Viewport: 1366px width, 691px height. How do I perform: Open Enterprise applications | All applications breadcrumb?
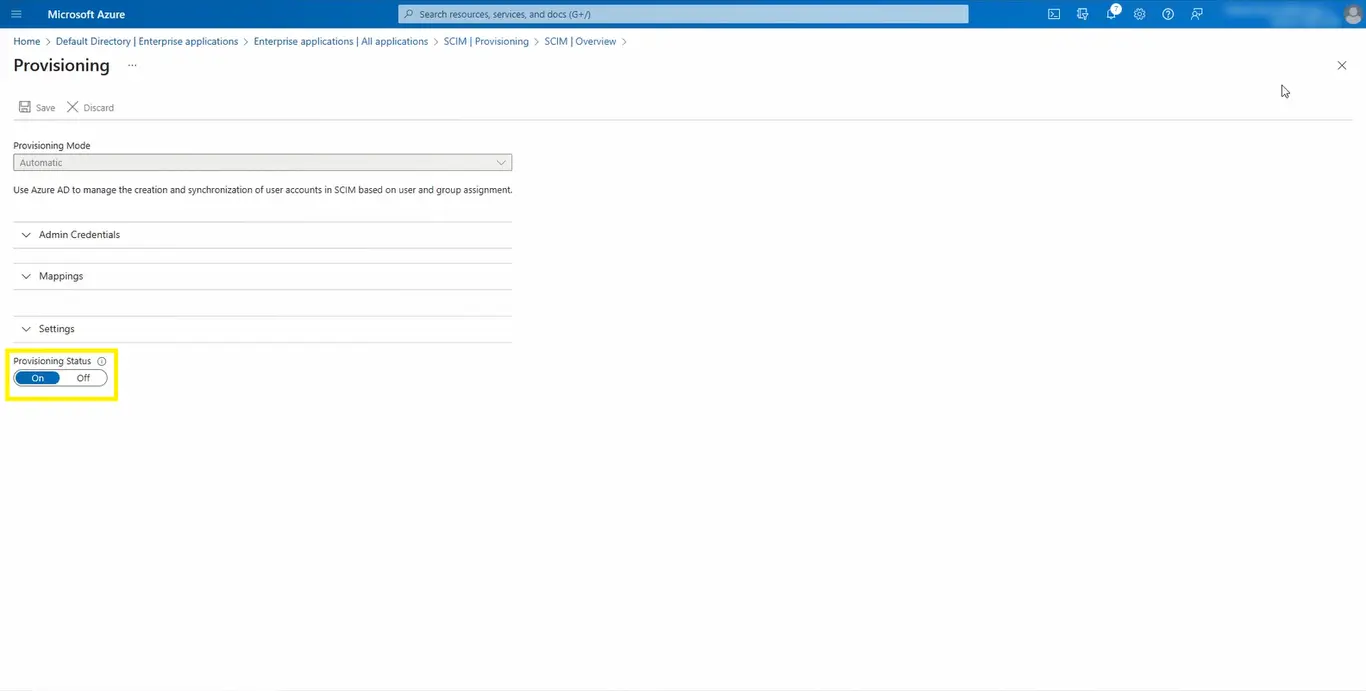pyautogui.click(x=341, y=41)
